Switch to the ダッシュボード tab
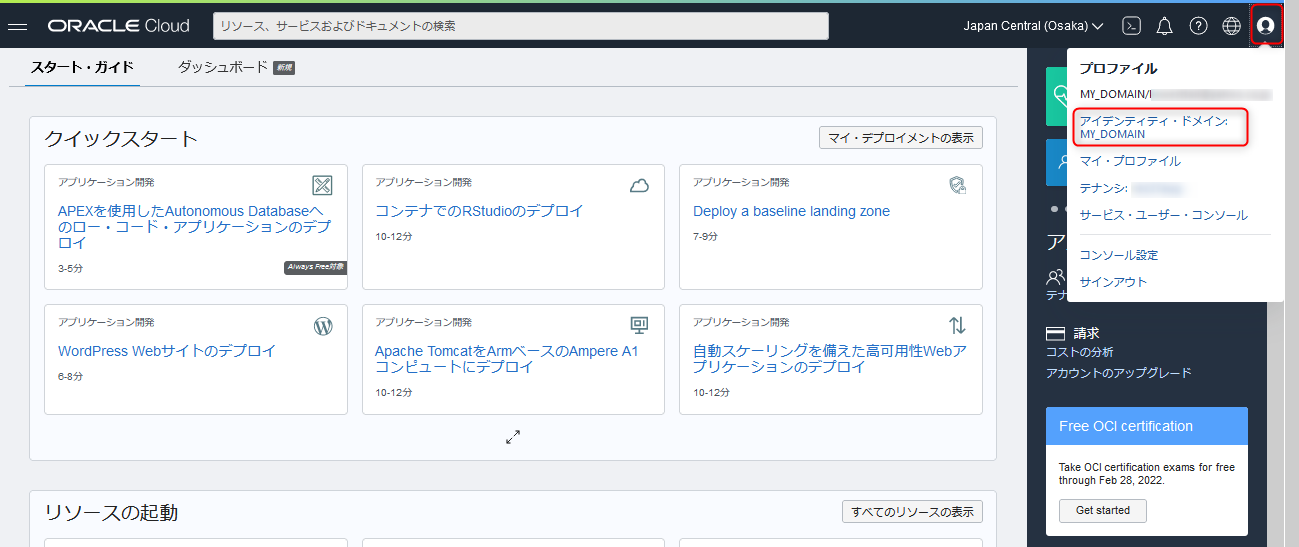1299x547 pixels. (x=223, y=68)
